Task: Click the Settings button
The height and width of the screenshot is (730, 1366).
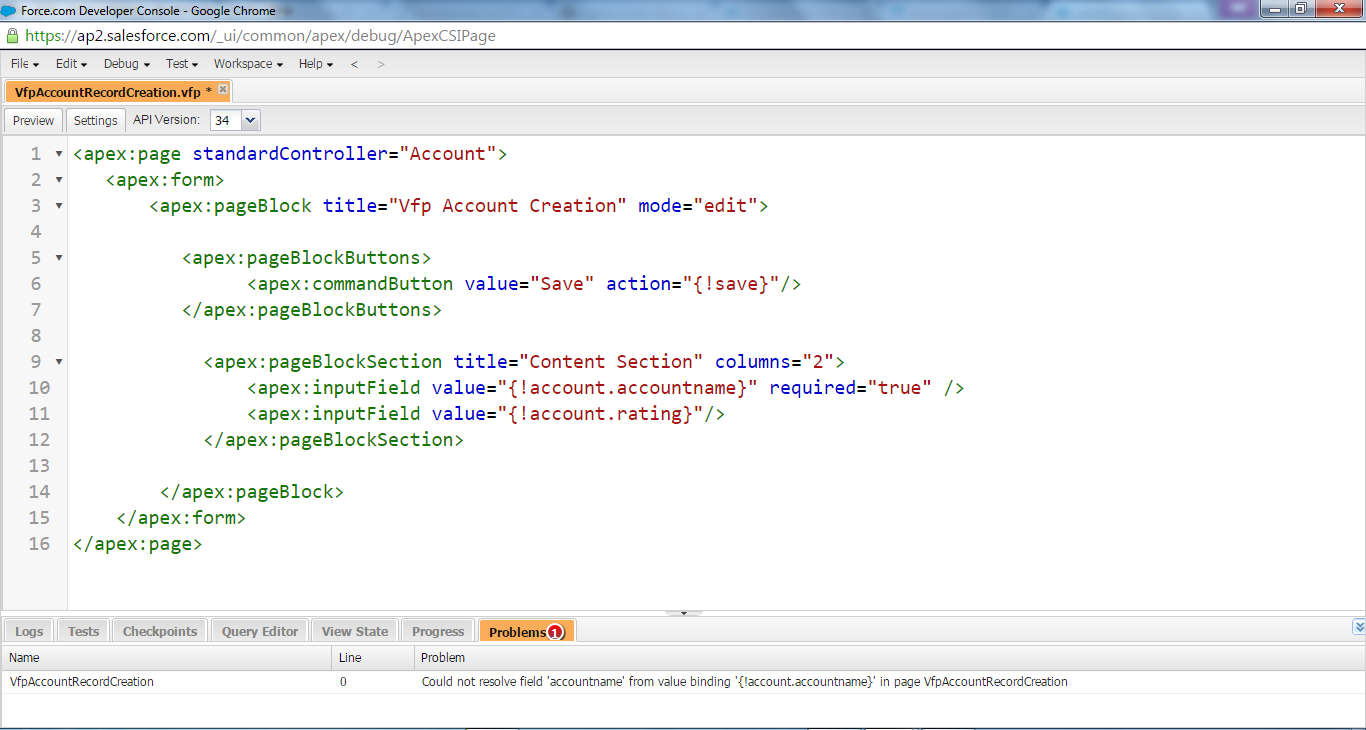Action: pyautogui.click(x=96, y=120)
